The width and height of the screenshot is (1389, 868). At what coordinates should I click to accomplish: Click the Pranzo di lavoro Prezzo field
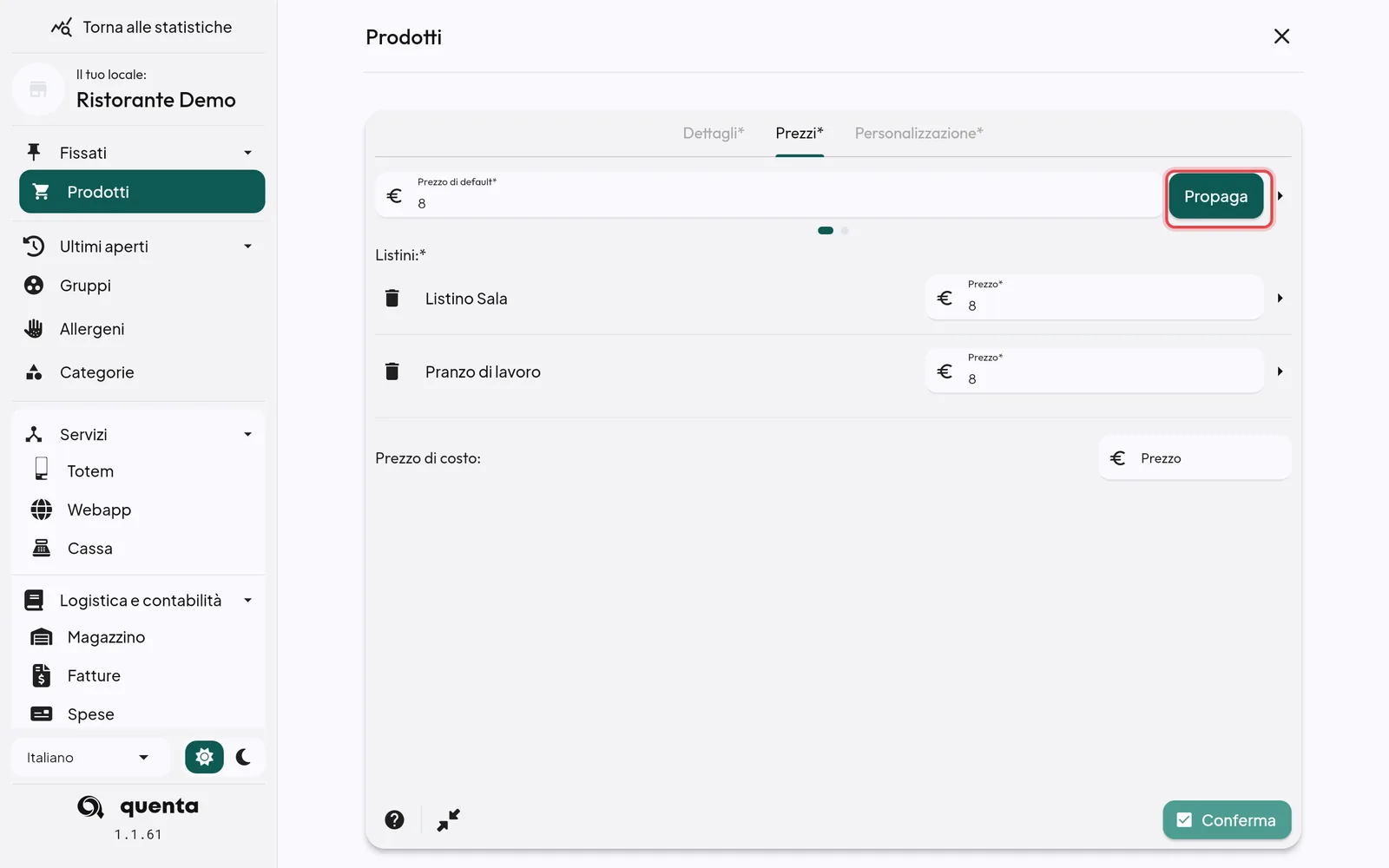1094,371
